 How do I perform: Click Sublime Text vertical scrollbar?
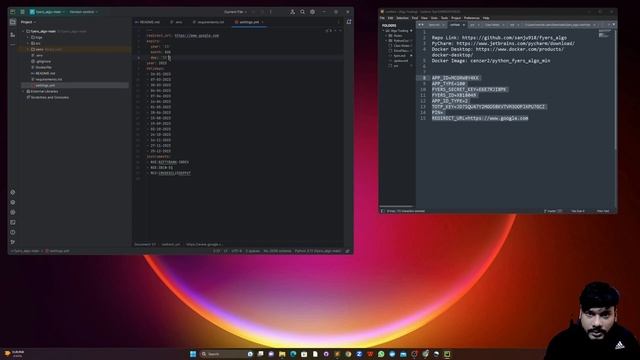[615, 90]
